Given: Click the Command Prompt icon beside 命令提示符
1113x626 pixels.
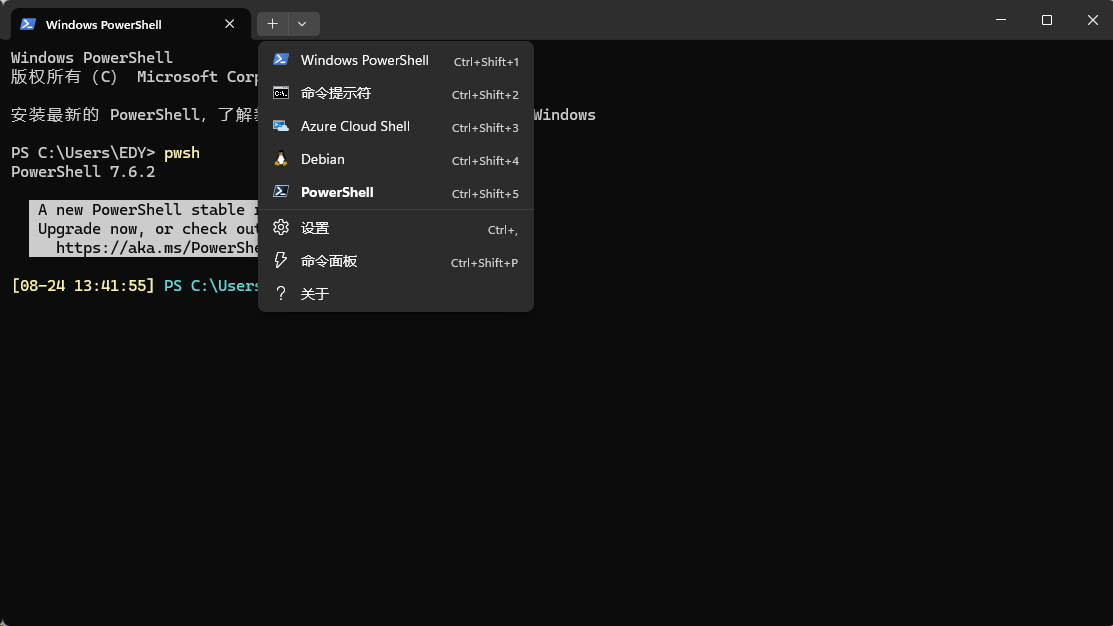Looking at the screenshot, I should 281,93.
